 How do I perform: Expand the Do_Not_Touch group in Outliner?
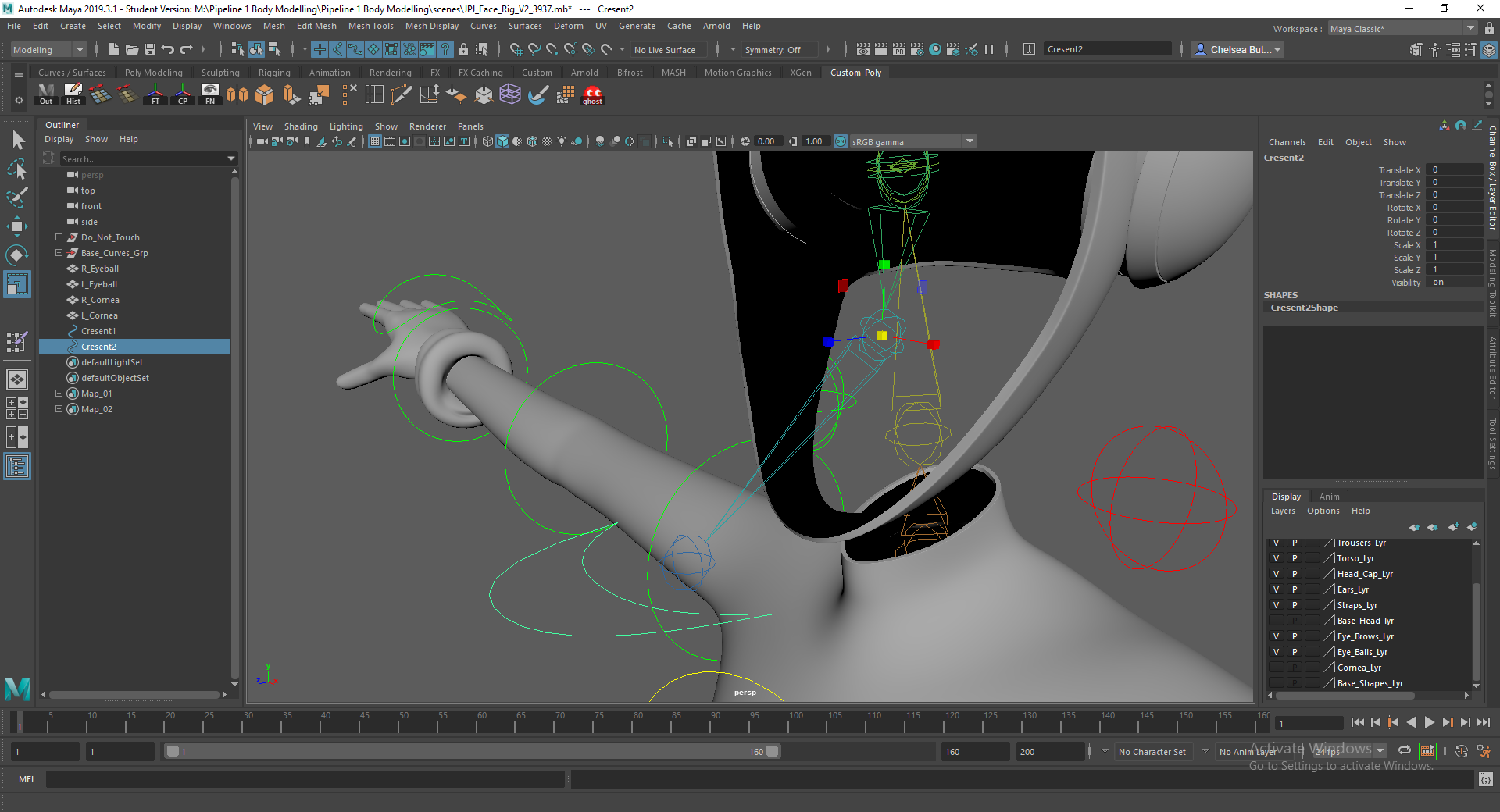59,237
